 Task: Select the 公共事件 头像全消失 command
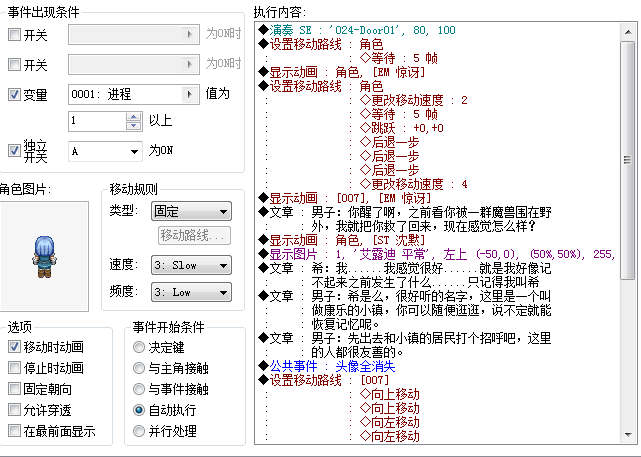click(327, 366)
